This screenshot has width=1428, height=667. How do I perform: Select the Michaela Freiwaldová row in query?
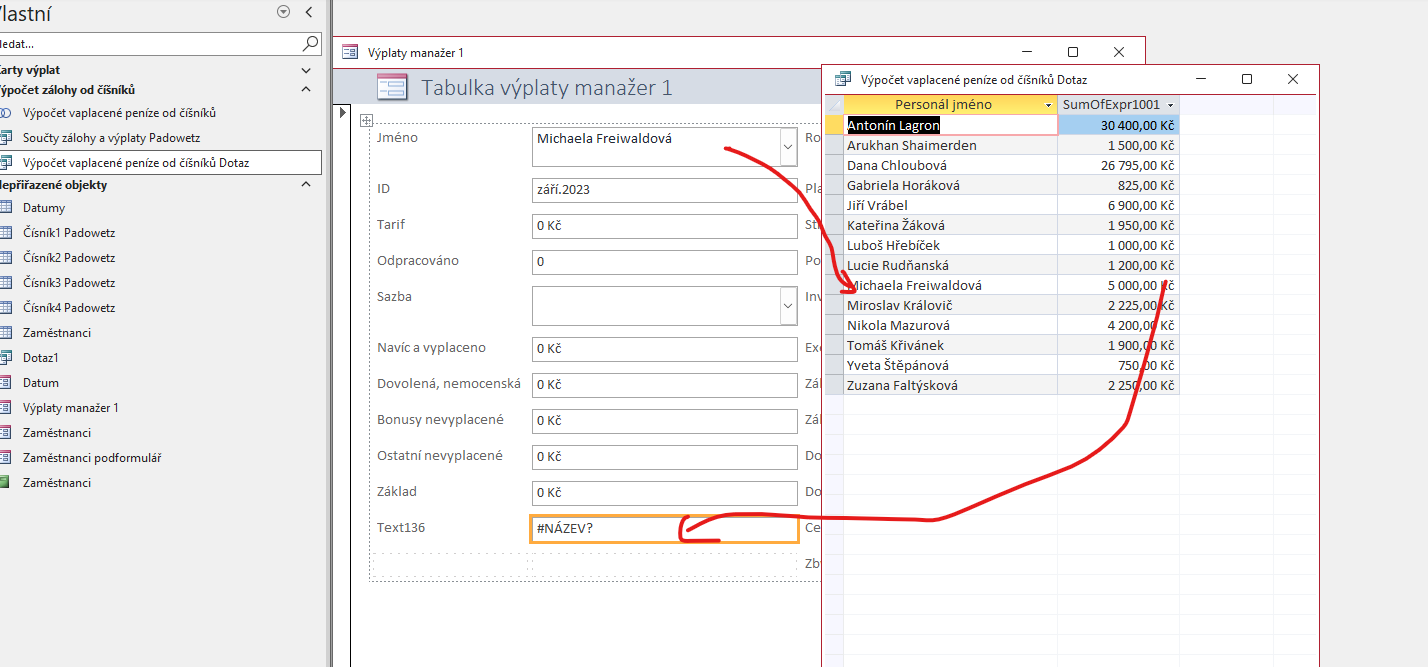pyautogui.click(x=834, y=286)
